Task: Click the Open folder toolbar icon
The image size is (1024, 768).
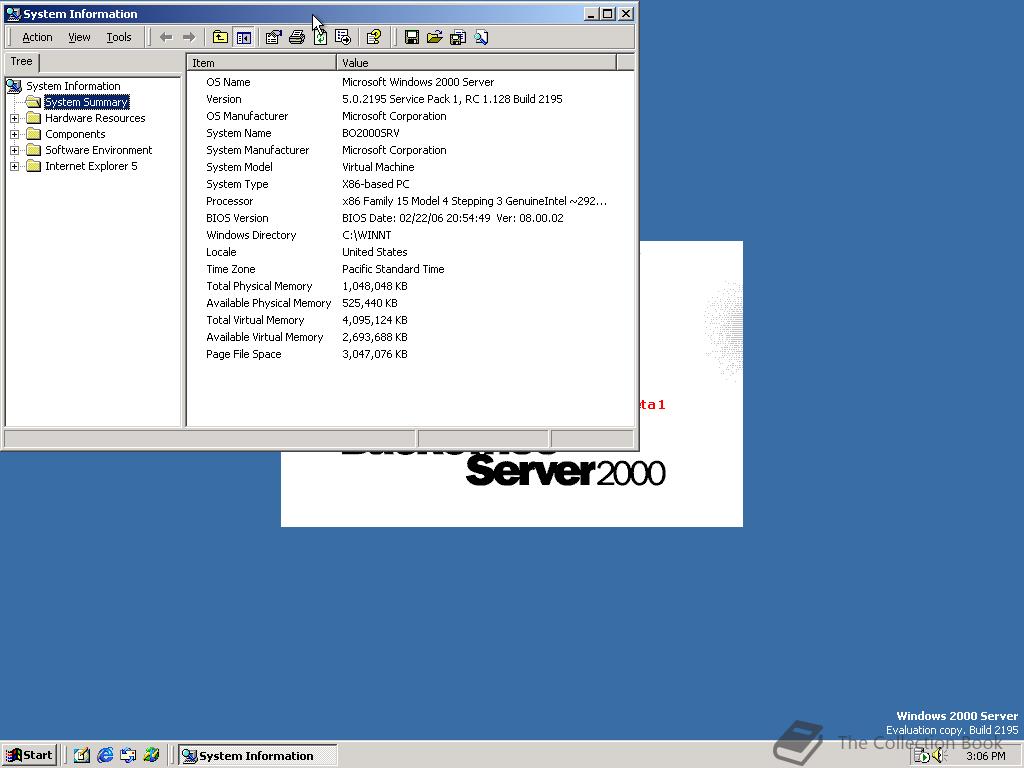Action: click(x=434, y=37)
